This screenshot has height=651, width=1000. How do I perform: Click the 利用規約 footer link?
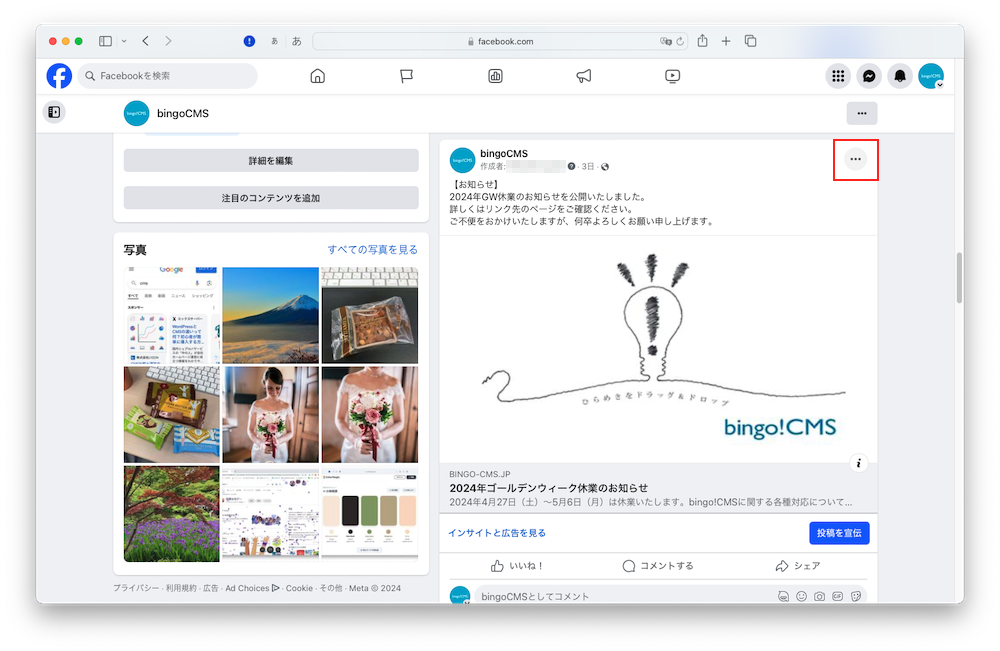181,588
